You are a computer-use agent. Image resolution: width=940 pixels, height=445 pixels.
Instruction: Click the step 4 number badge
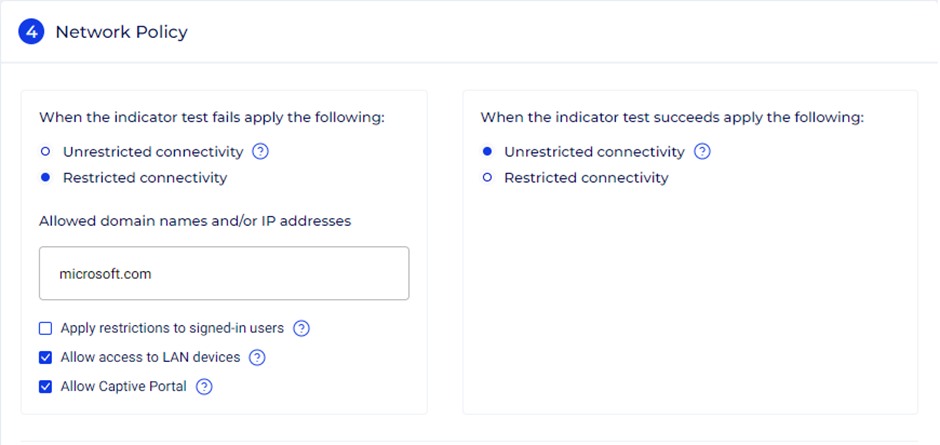pyautogui.click(x=31, y=32)
